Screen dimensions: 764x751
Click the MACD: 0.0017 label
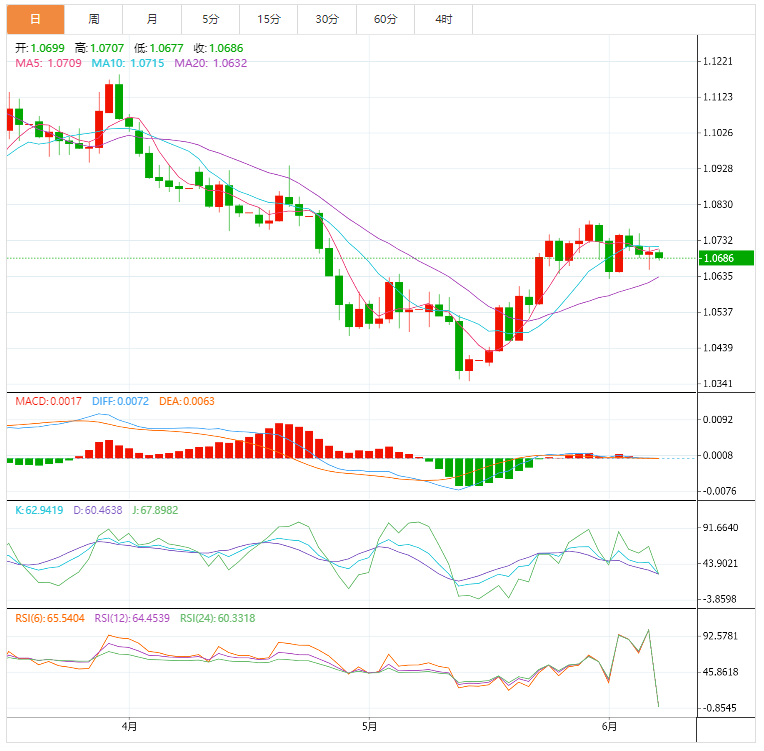48,402
